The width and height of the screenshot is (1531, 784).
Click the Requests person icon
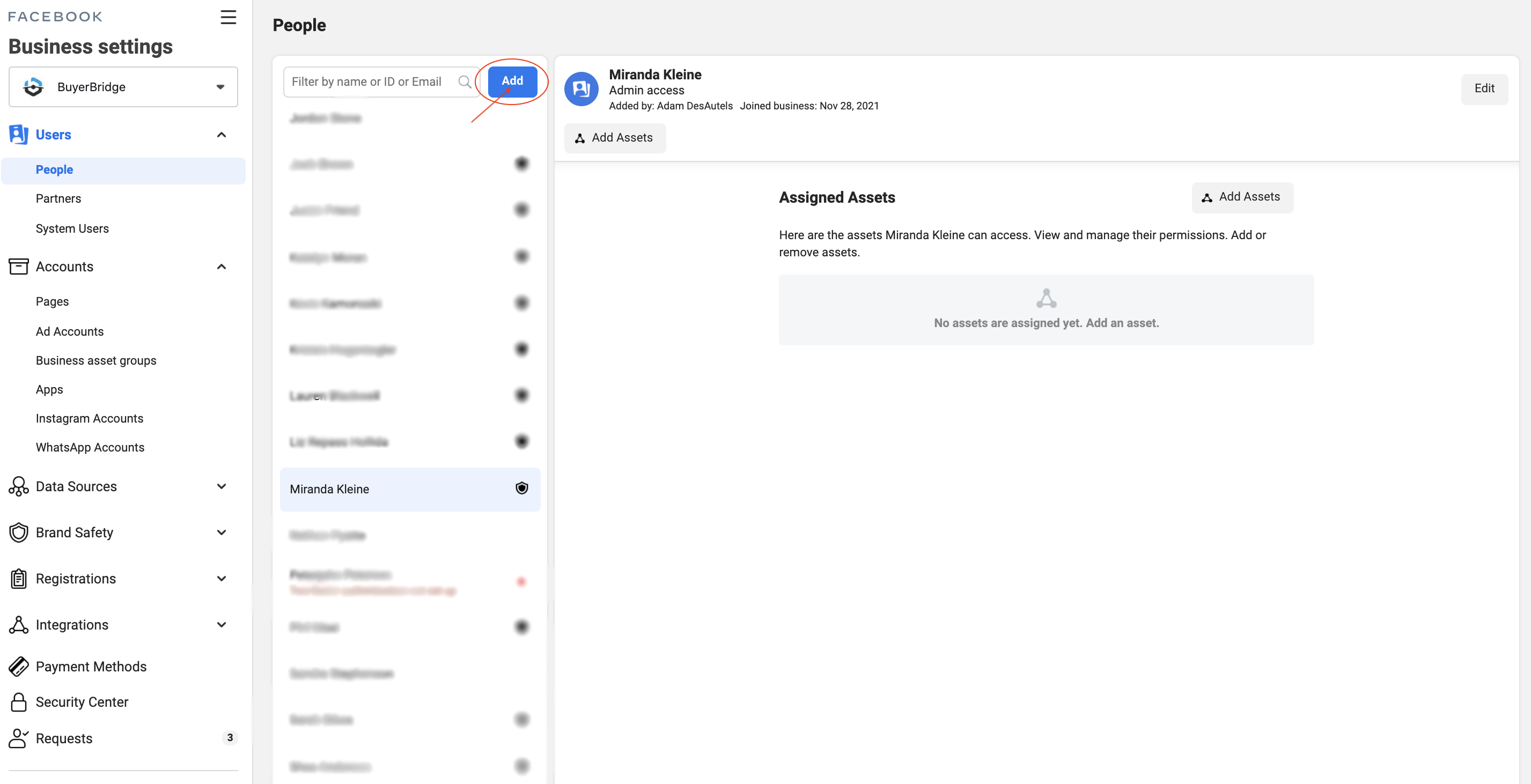point(18,738)
